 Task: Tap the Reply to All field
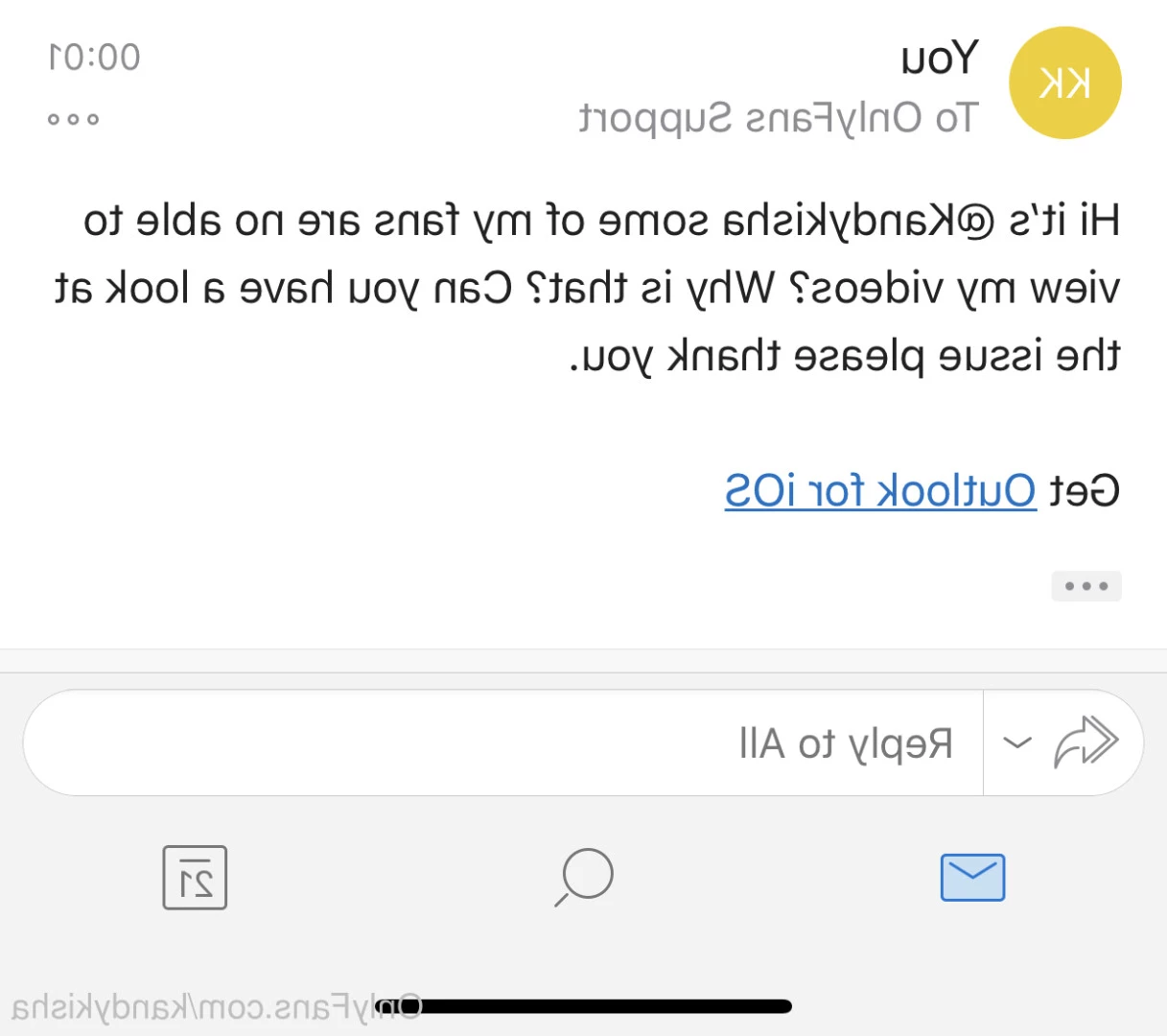coord(503,742)
